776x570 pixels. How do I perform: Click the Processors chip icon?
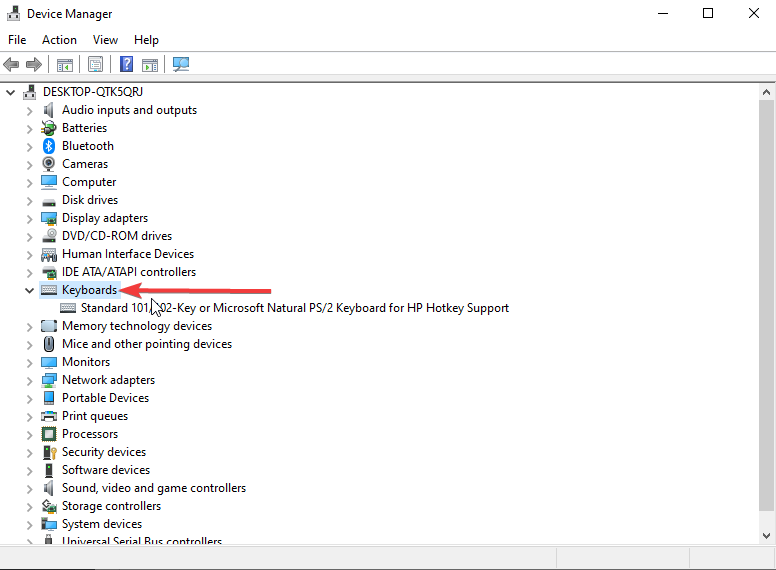click(48, 434)
